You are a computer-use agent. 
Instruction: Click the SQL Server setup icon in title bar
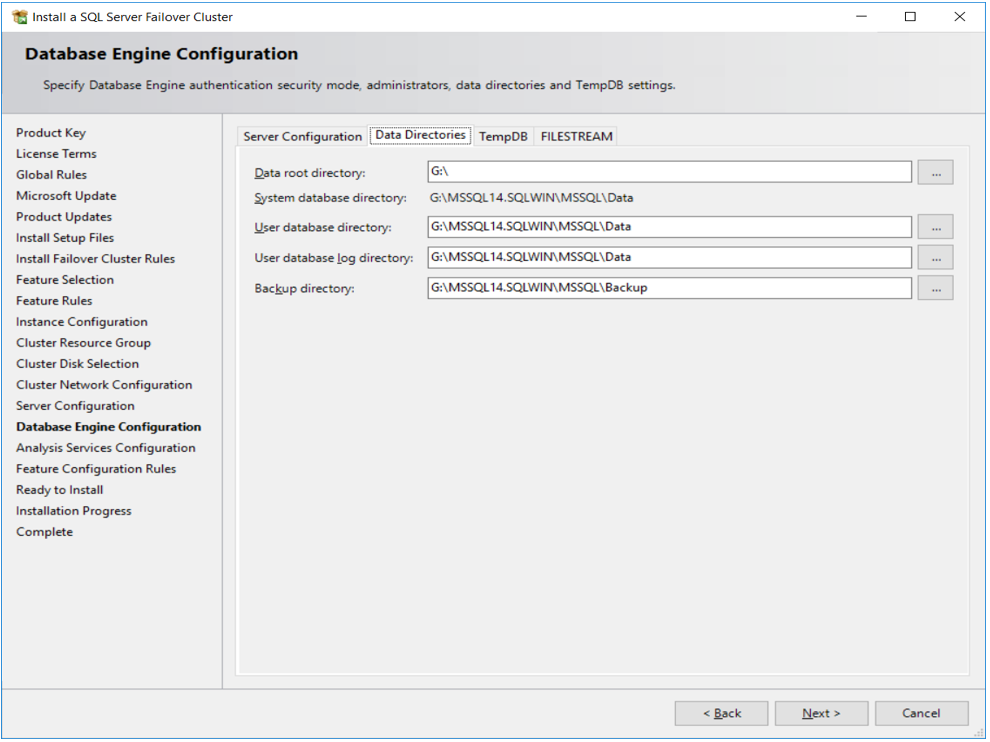(20, 17)
